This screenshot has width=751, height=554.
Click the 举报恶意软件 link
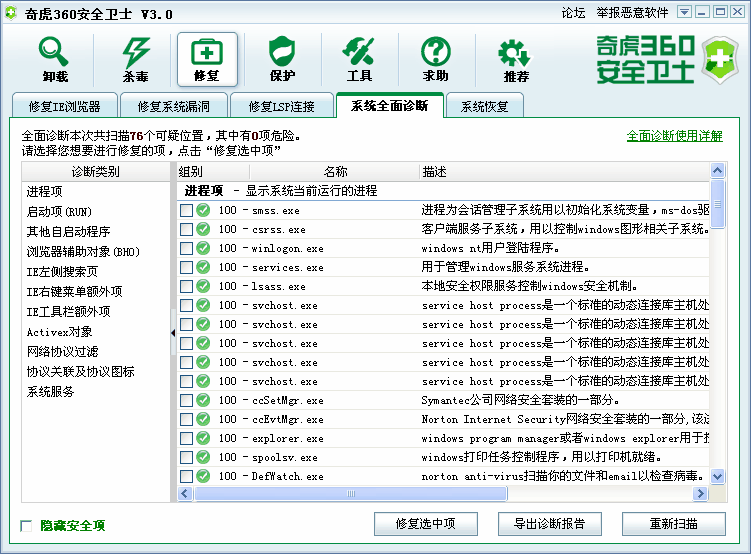pyautogui.click(x=632, y=12)
